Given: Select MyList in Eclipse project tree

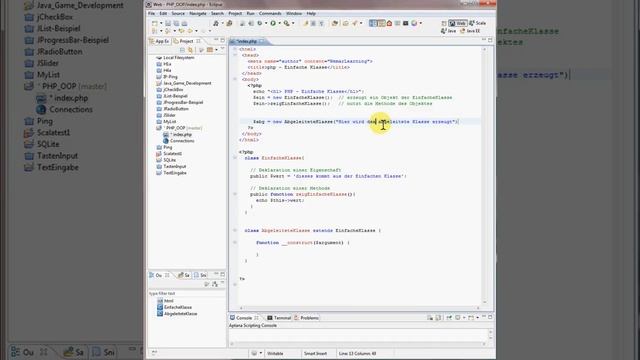Looking at the screenshot, I should [167, 122].
